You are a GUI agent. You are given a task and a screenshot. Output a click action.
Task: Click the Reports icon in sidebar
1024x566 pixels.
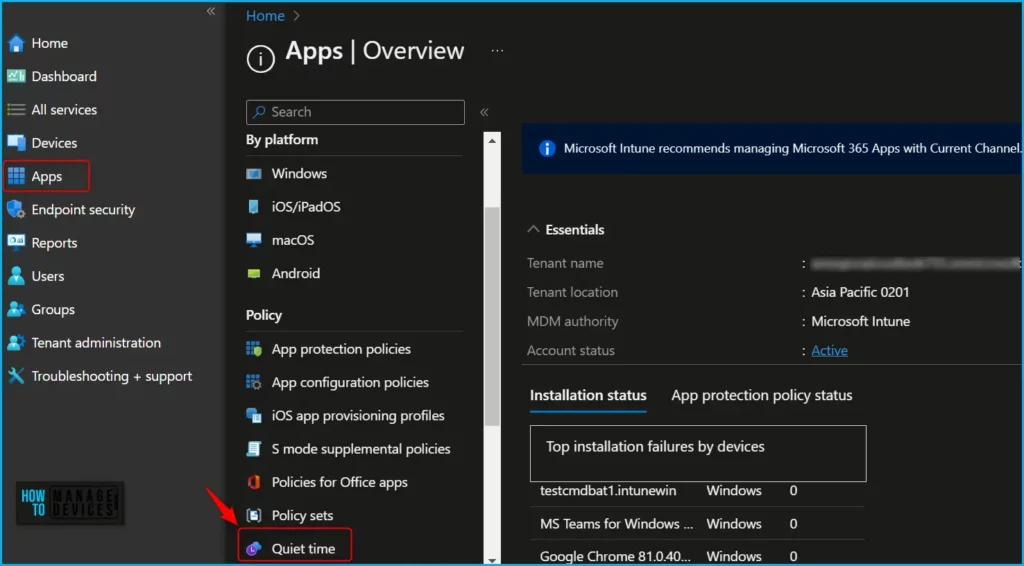(16, 243)
